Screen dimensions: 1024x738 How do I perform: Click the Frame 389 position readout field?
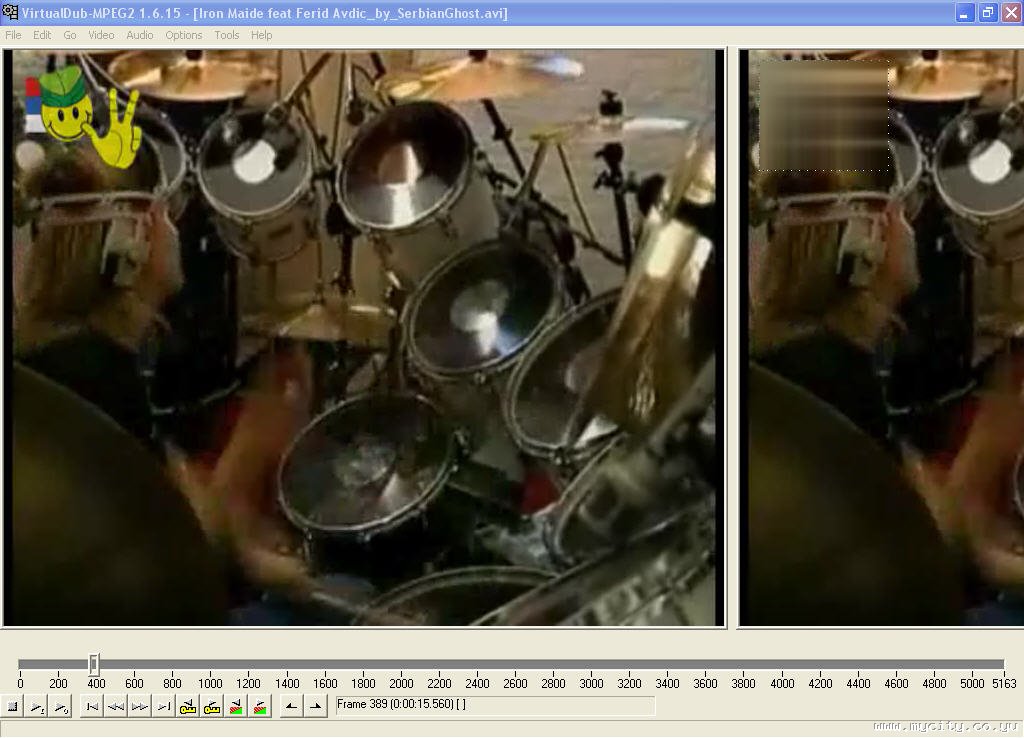(x=495, y=705)
